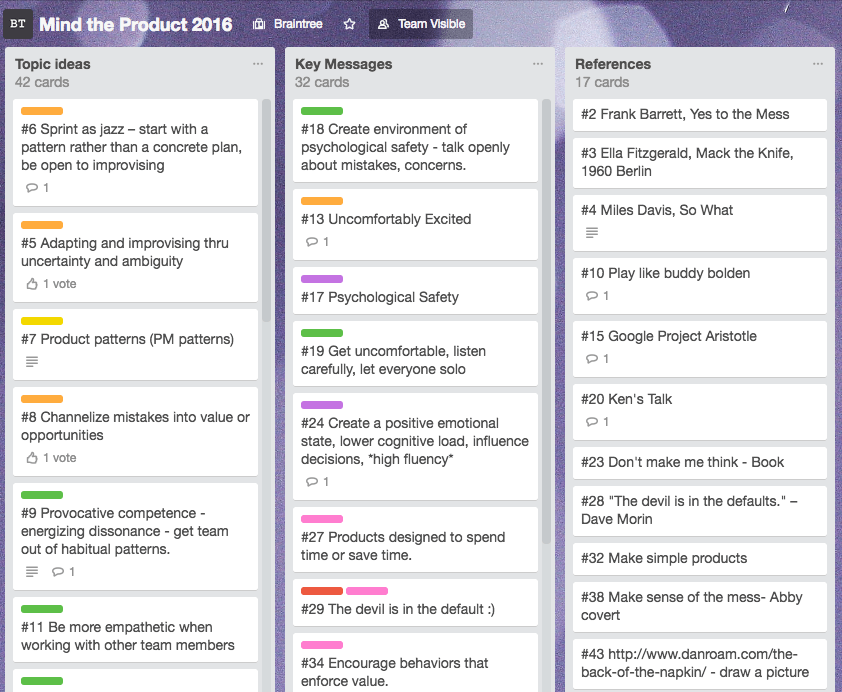
Task: Click the Topic ideas list scrollbar
Action: point(266,200)
